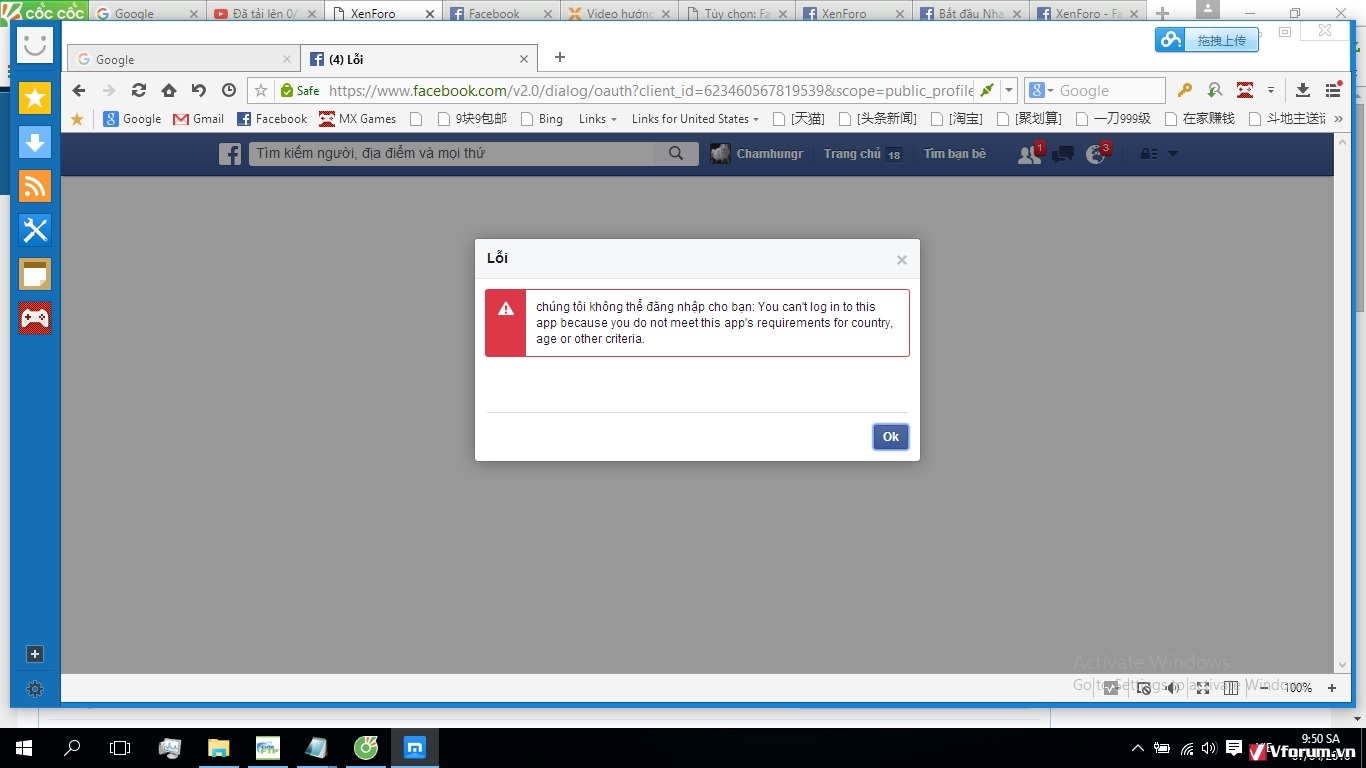Reopen last closed page with undo icon
The image size is (1366, 768).
pos(199,90)
